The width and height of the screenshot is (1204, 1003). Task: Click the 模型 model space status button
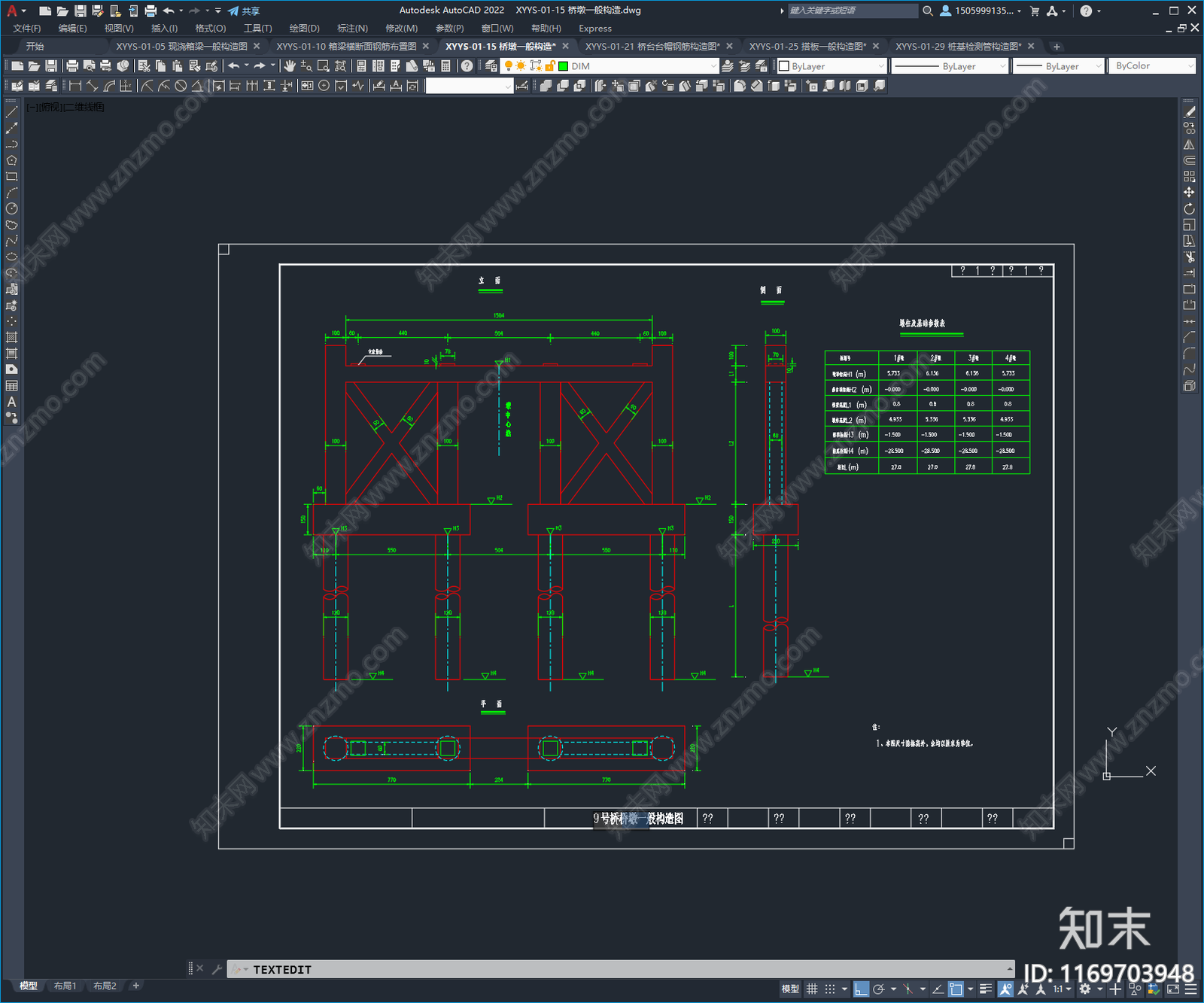[x=790, y=989]
